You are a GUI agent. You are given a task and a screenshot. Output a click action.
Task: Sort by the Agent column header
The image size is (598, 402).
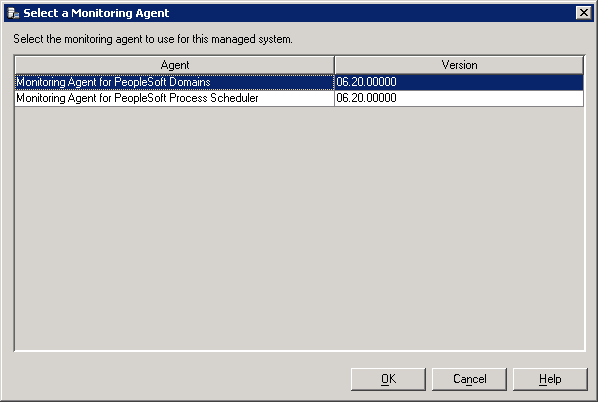[174, 65]
